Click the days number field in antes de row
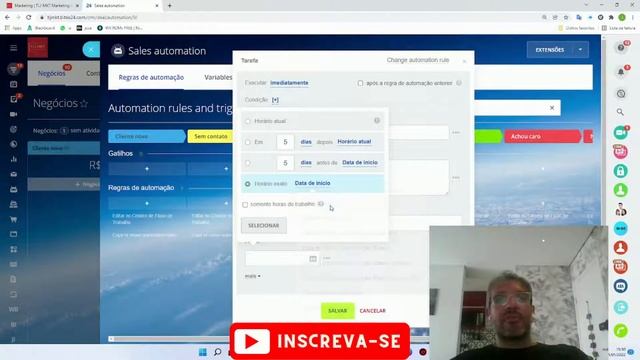This screenshot has width=640, height=360. click(x=285, y=163)
